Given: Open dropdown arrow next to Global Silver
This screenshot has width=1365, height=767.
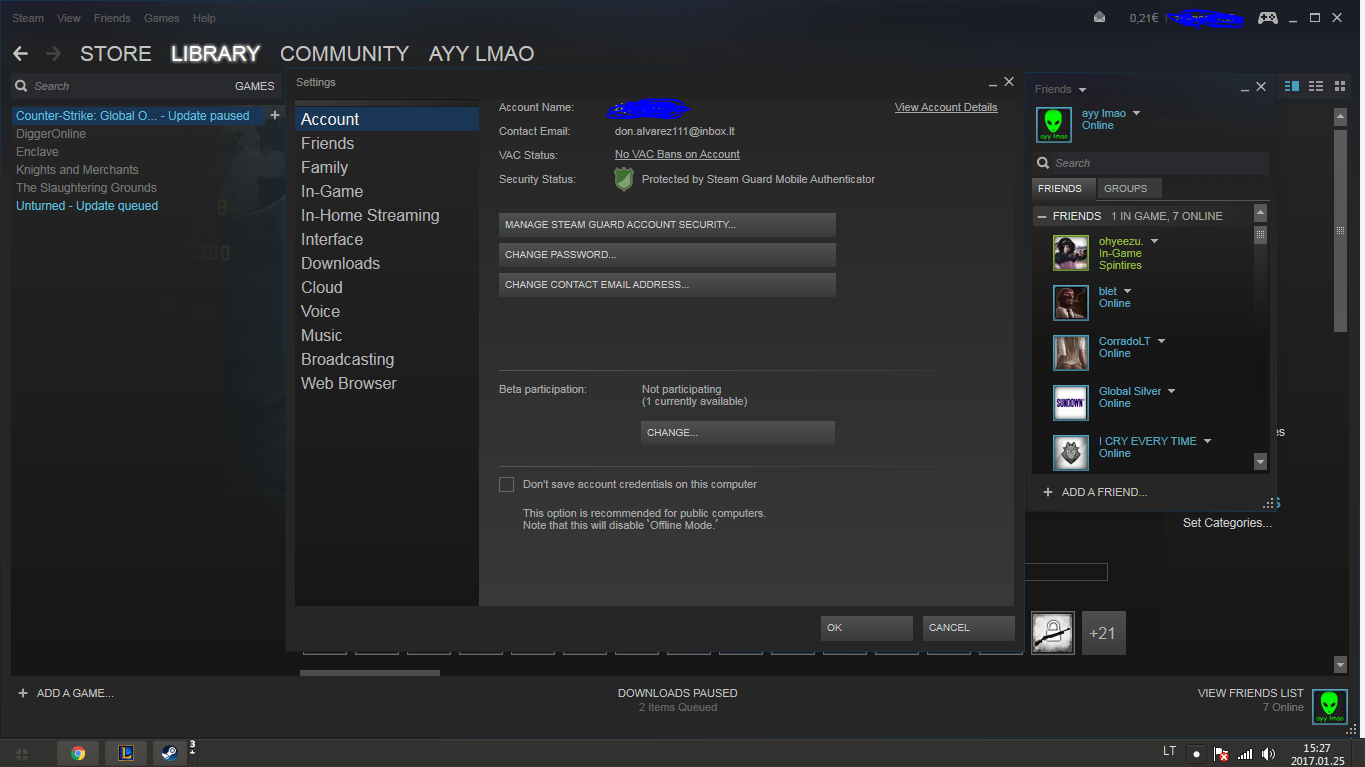Looking at the screenshot, I should tap(1172, 391).
